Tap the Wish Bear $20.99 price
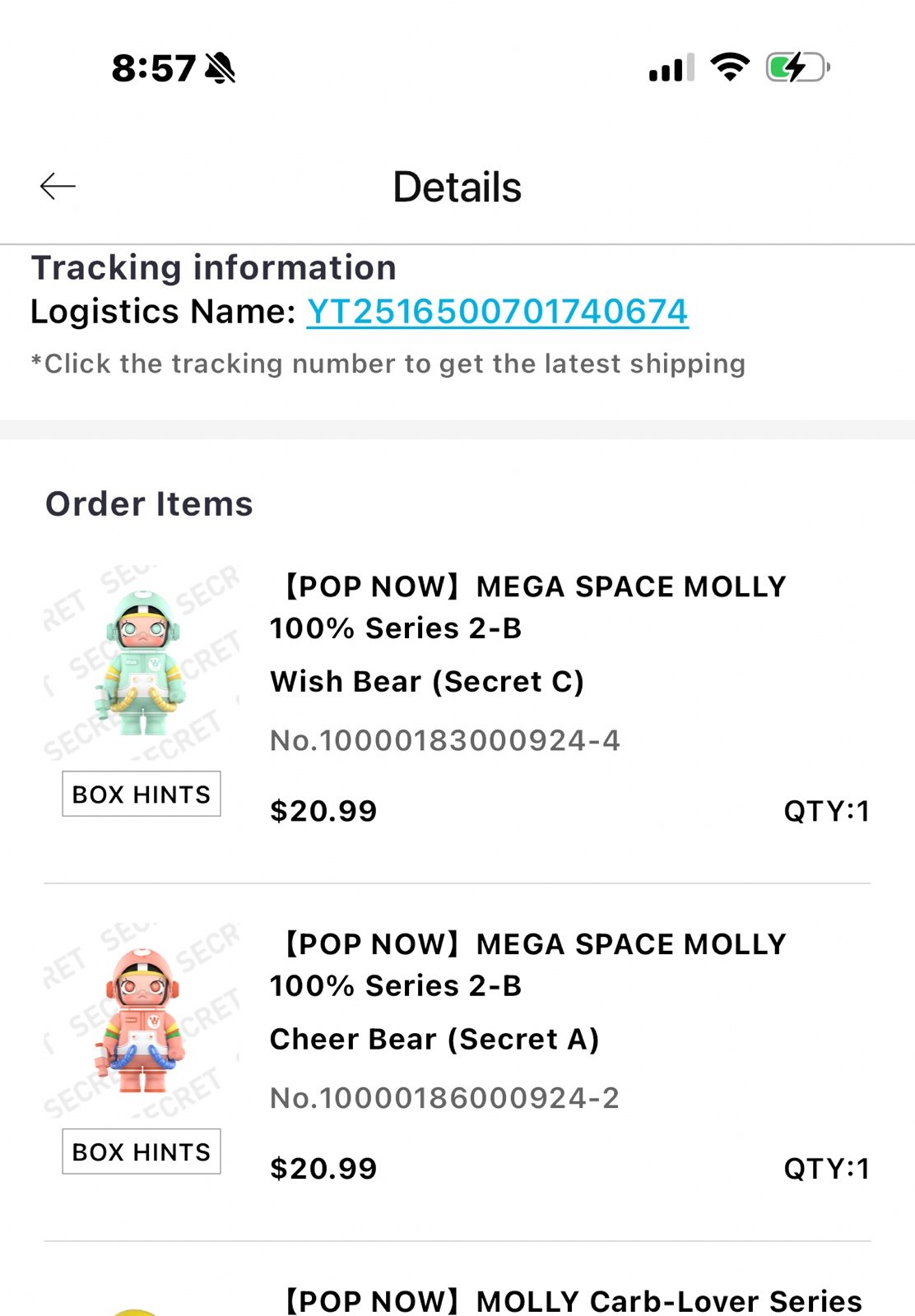 tap(323, 811)
